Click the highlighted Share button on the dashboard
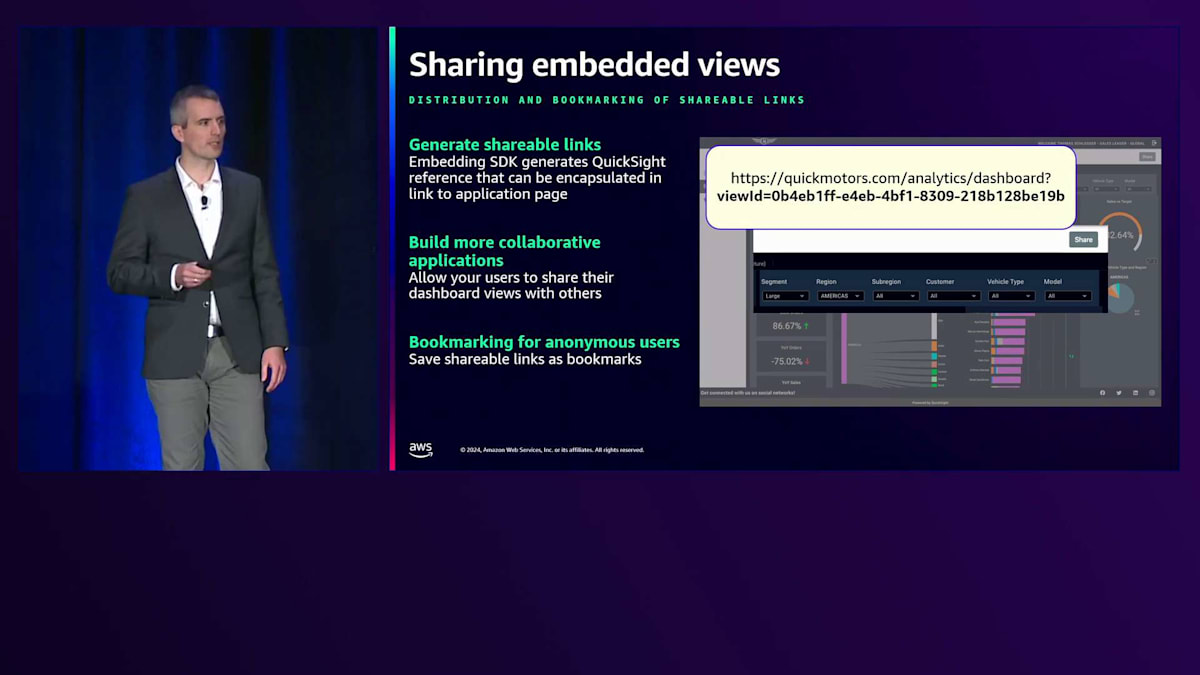The width and height of the screenshot is (1200, 675). [1083, 240]
